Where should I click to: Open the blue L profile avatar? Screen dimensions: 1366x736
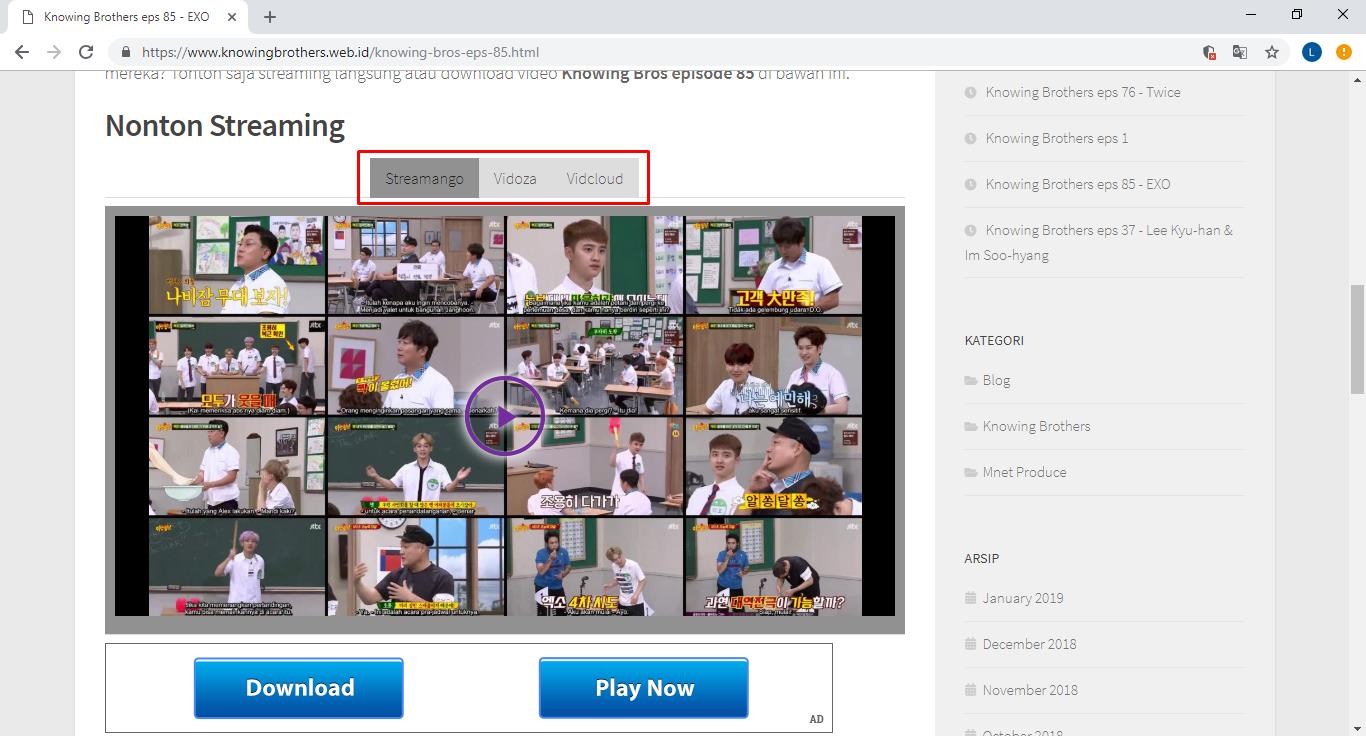point(1312,52)
